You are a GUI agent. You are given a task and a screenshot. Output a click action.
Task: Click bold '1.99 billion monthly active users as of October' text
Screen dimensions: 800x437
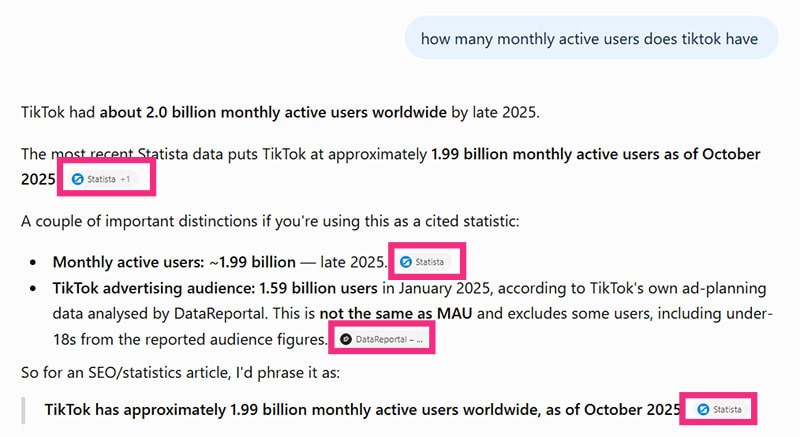coord(596,154)
